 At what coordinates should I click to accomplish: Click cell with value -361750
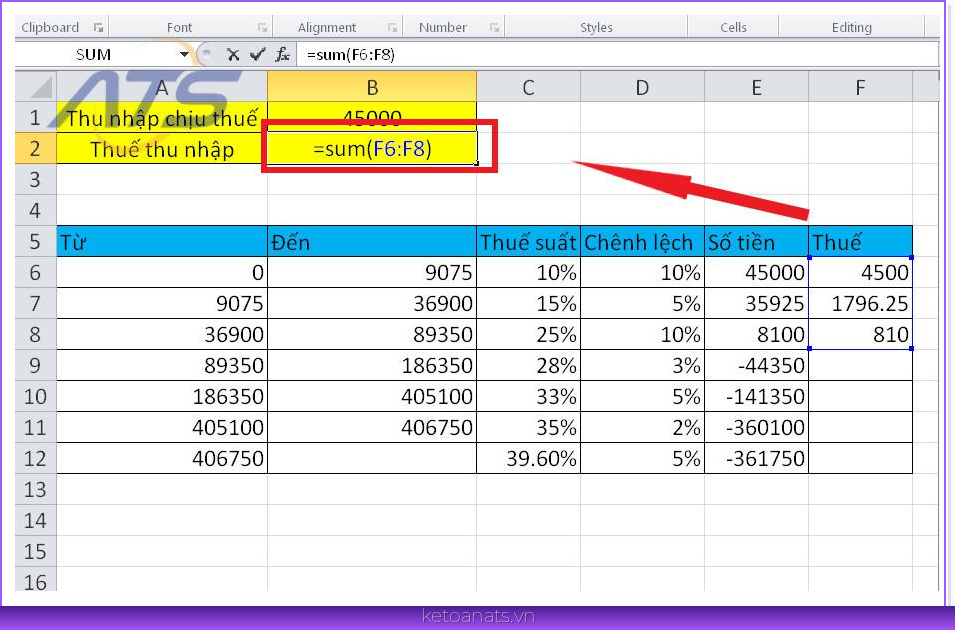pos(756,459)
